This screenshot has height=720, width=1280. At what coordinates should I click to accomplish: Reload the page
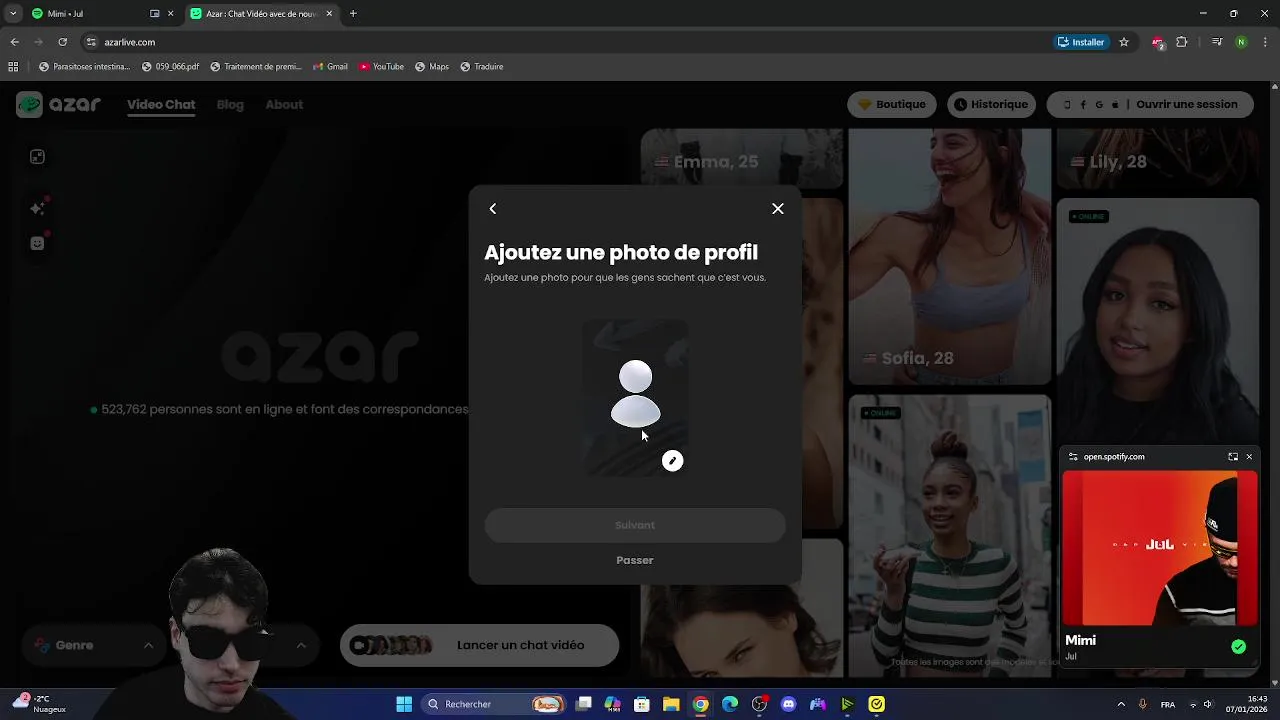tap(62, 42)
